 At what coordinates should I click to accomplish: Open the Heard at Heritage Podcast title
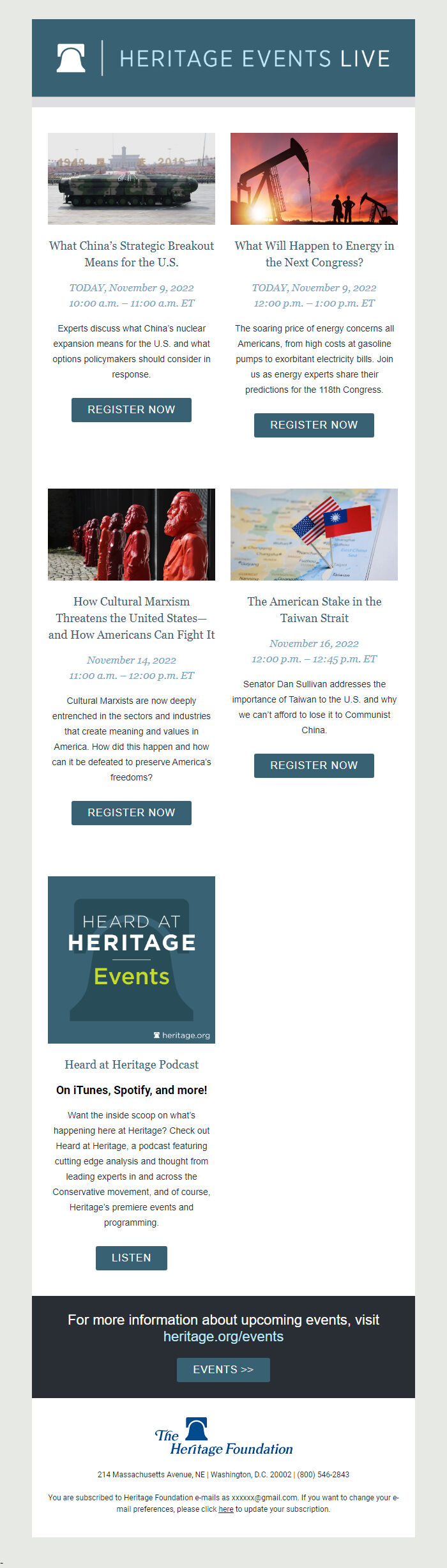click(x=132, y=1065)
